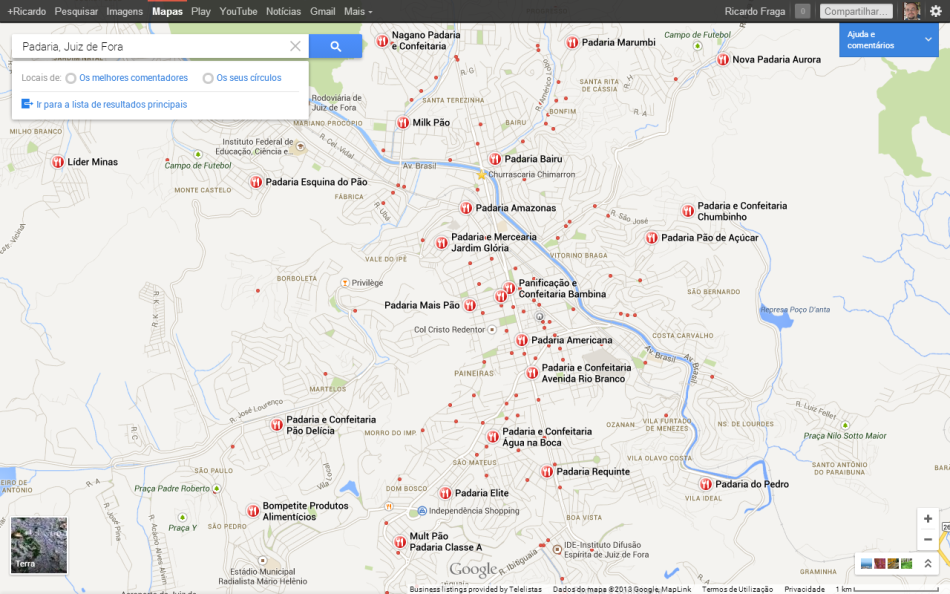This screenshot has width=950, height=594.
Task: Open YouTube from the top bar
Action: pyautogui.click(x=238, y=11)
